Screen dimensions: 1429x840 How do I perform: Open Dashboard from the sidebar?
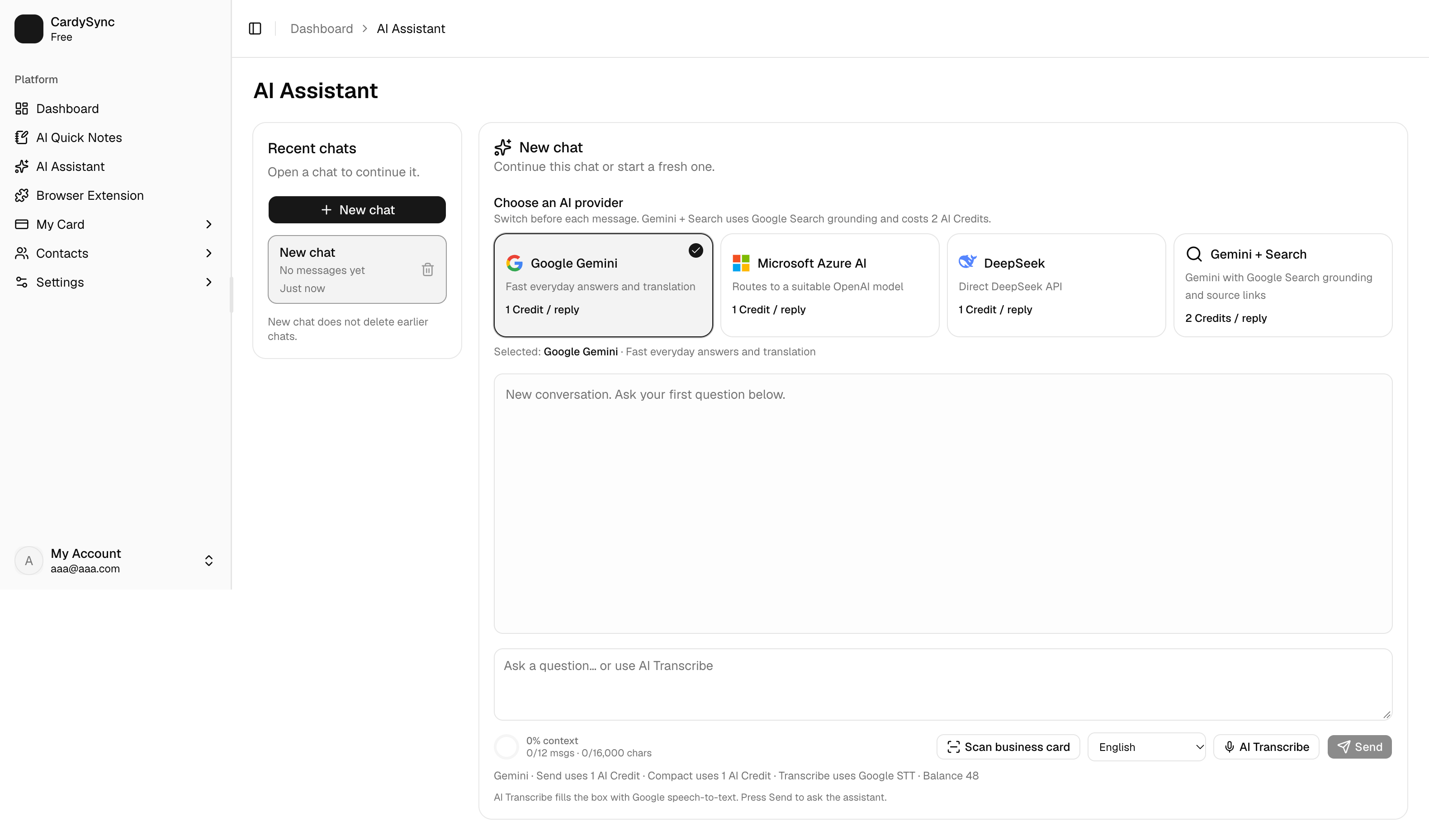(x=116, y=108)
